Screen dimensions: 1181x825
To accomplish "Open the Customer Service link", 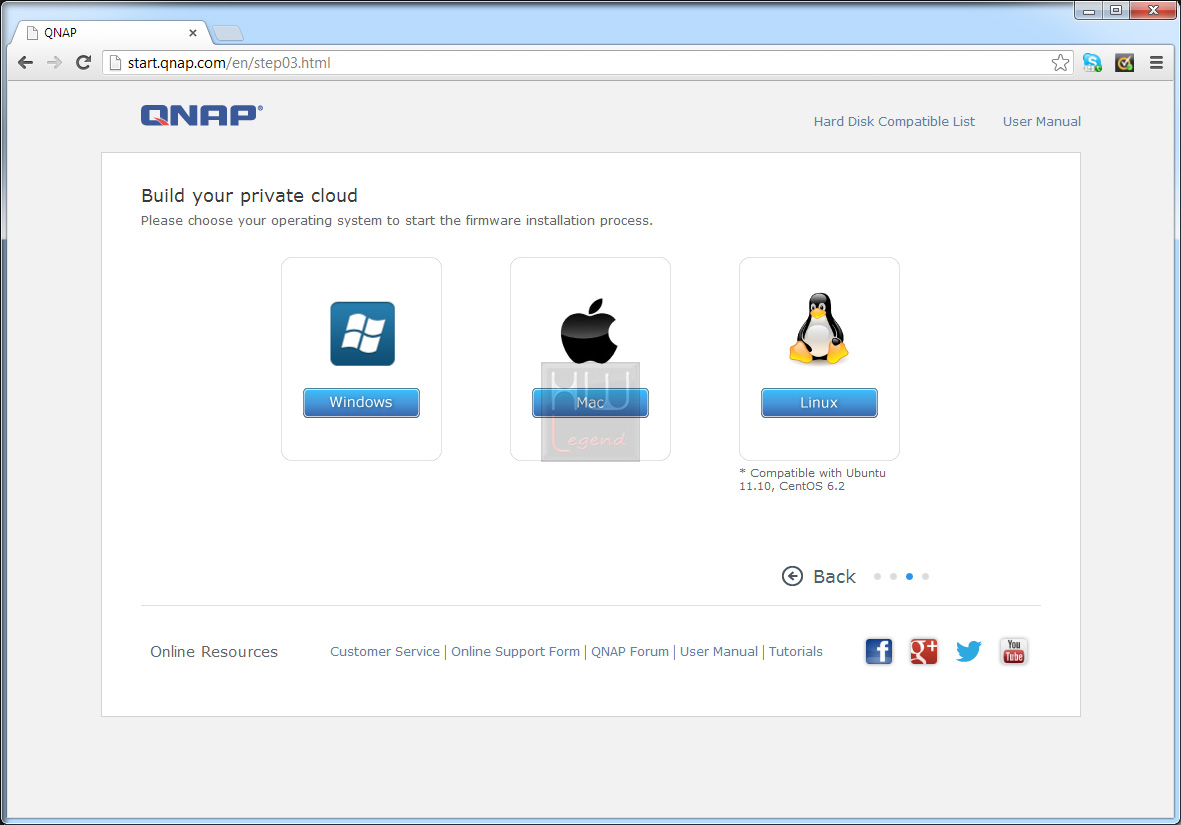I will click(385, 652).
